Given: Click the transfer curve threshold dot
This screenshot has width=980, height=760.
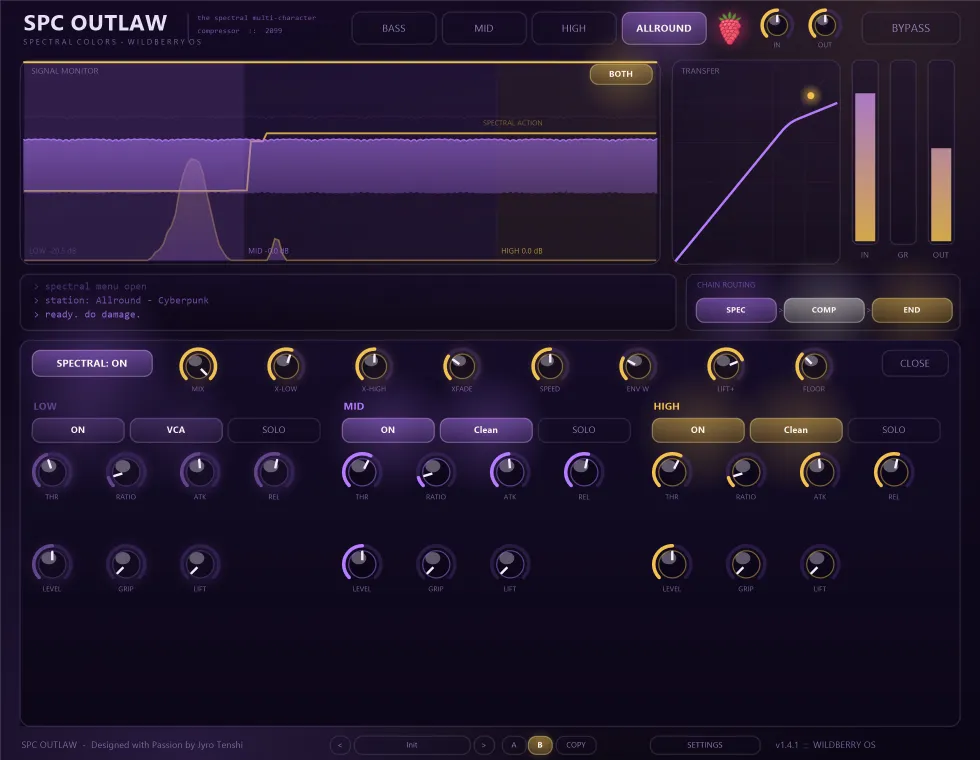Looking at the screenshot, I should 811,96.
